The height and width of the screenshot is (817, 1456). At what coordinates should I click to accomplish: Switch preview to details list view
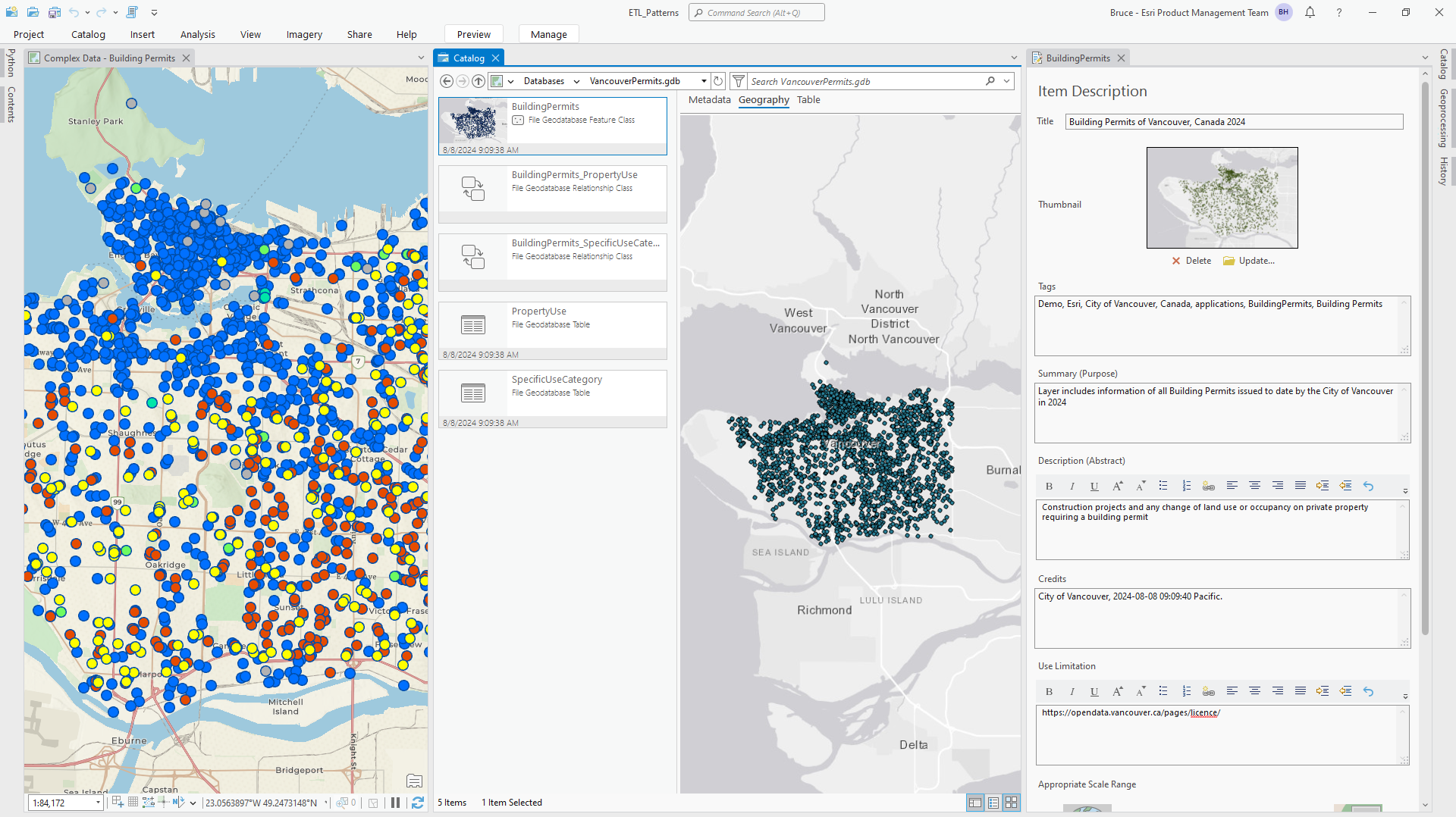(x=993, y=803)
